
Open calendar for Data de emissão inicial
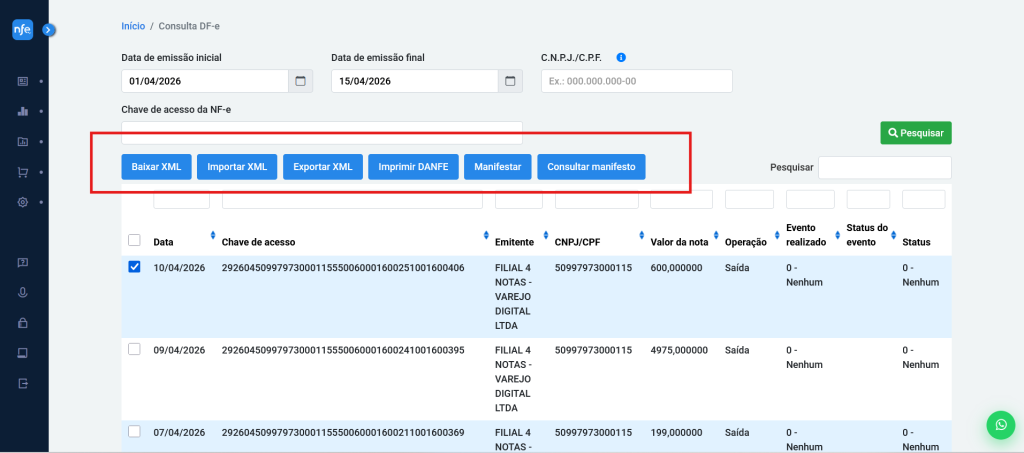(301, 81)
